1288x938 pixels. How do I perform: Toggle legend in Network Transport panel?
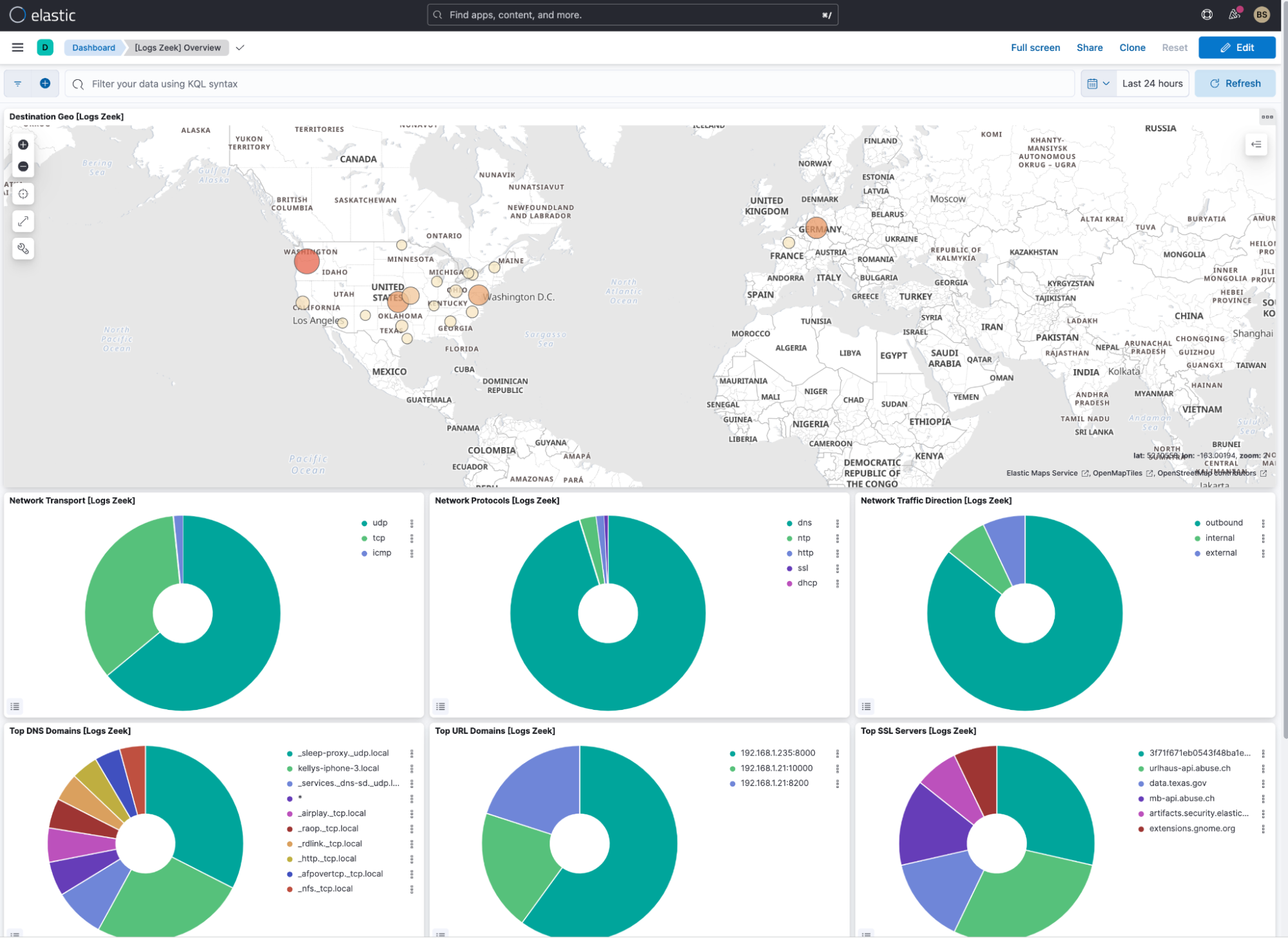pos(15,706)
